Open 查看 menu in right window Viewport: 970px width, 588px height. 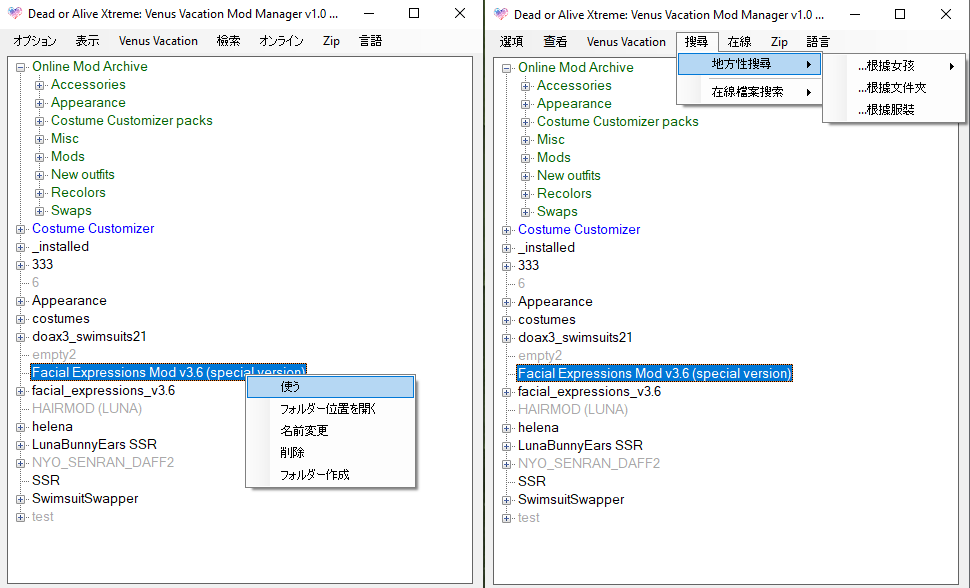click(555, 42)
